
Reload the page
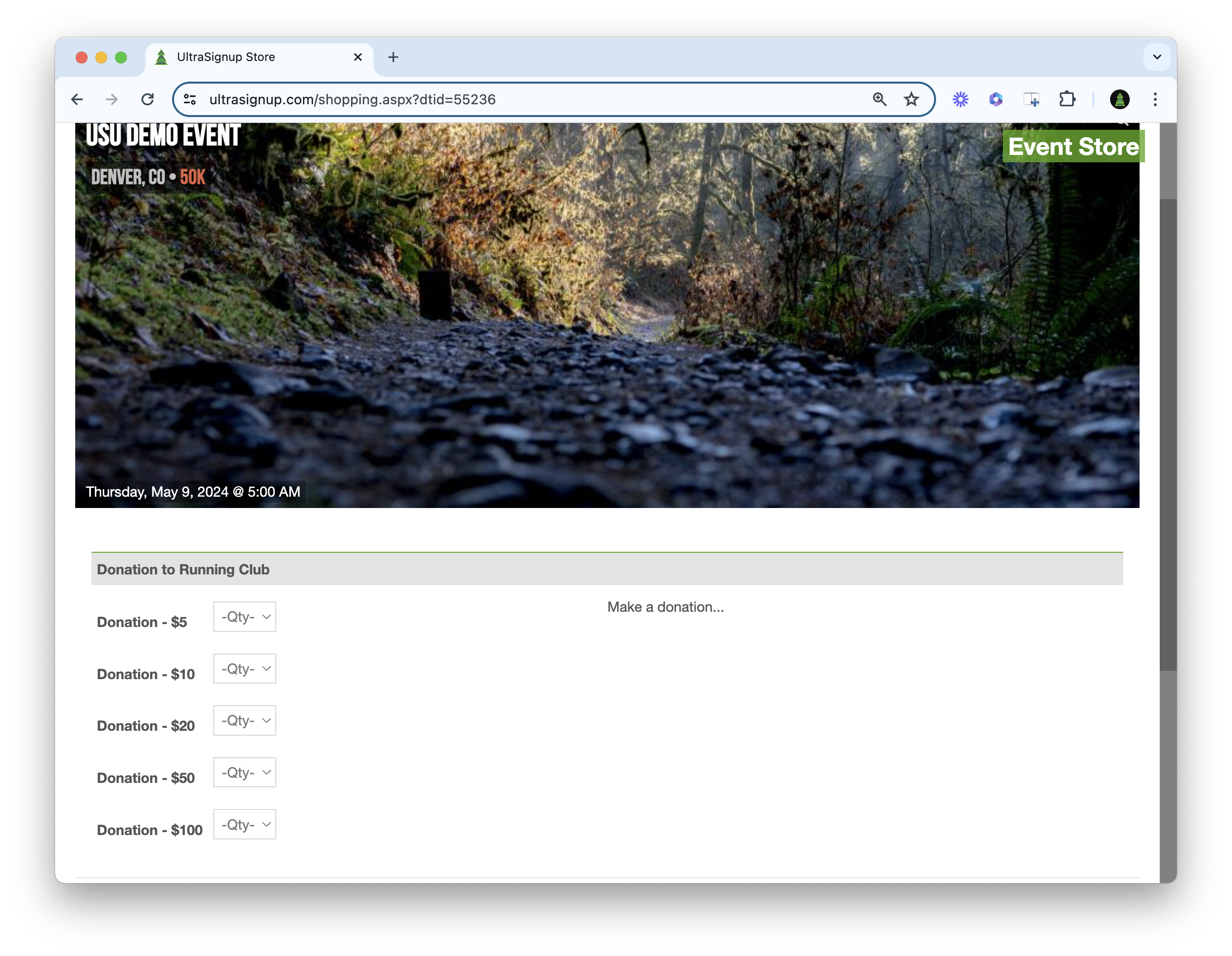pyautogui.click(x=147, y=100)
